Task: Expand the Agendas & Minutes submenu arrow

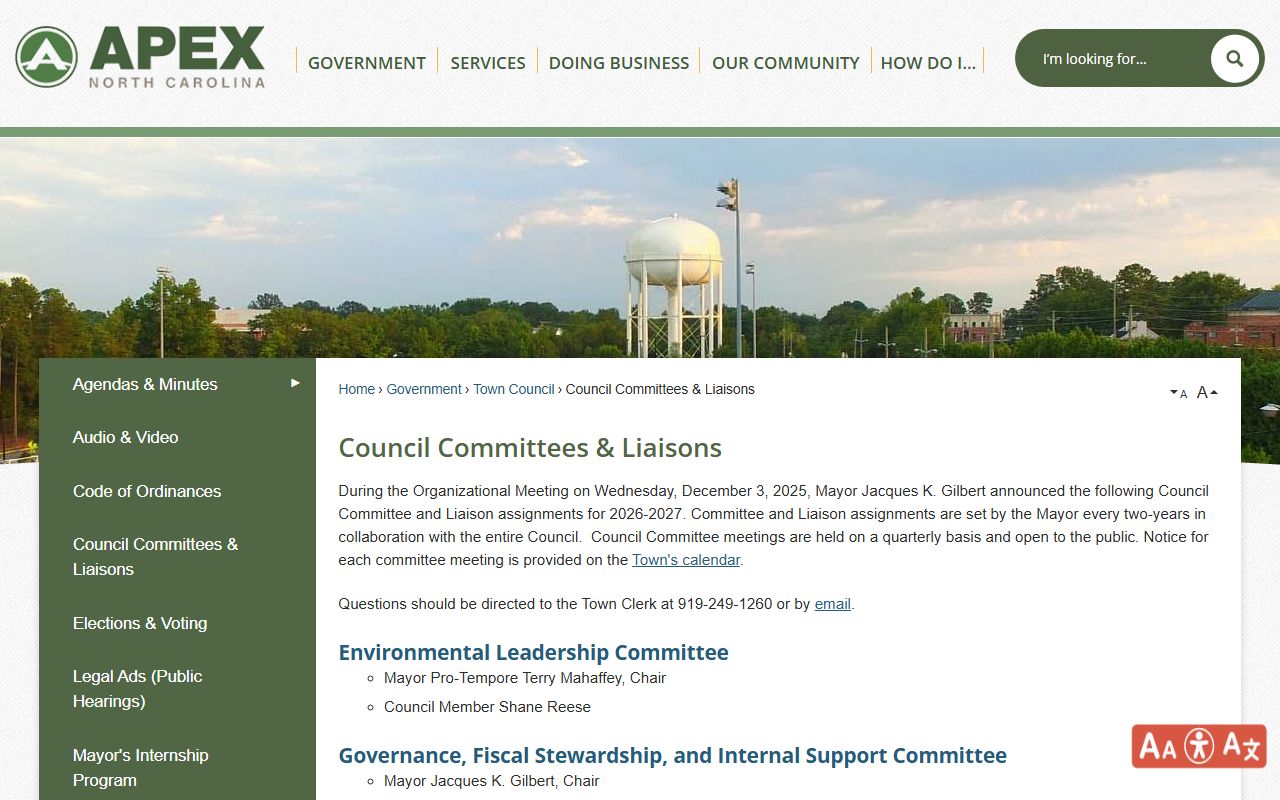Action: point(295,383)
